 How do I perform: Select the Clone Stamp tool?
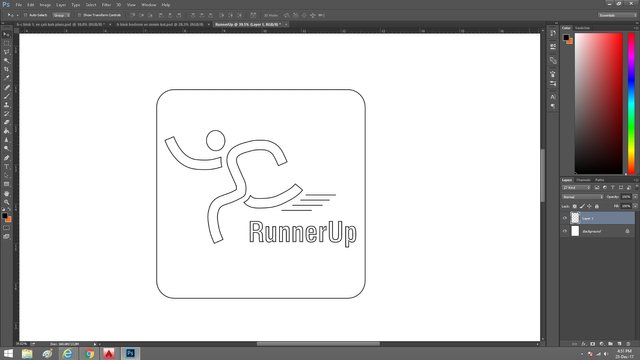tap(7, 105)
